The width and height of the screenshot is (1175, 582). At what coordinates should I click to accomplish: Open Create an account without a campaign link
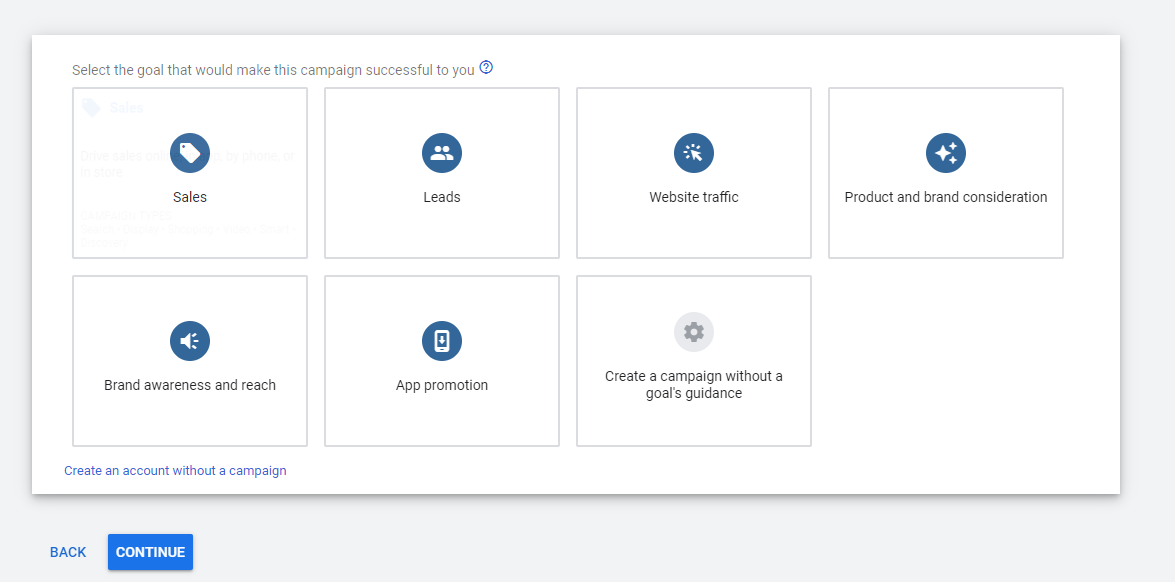[x=175, y=470]
